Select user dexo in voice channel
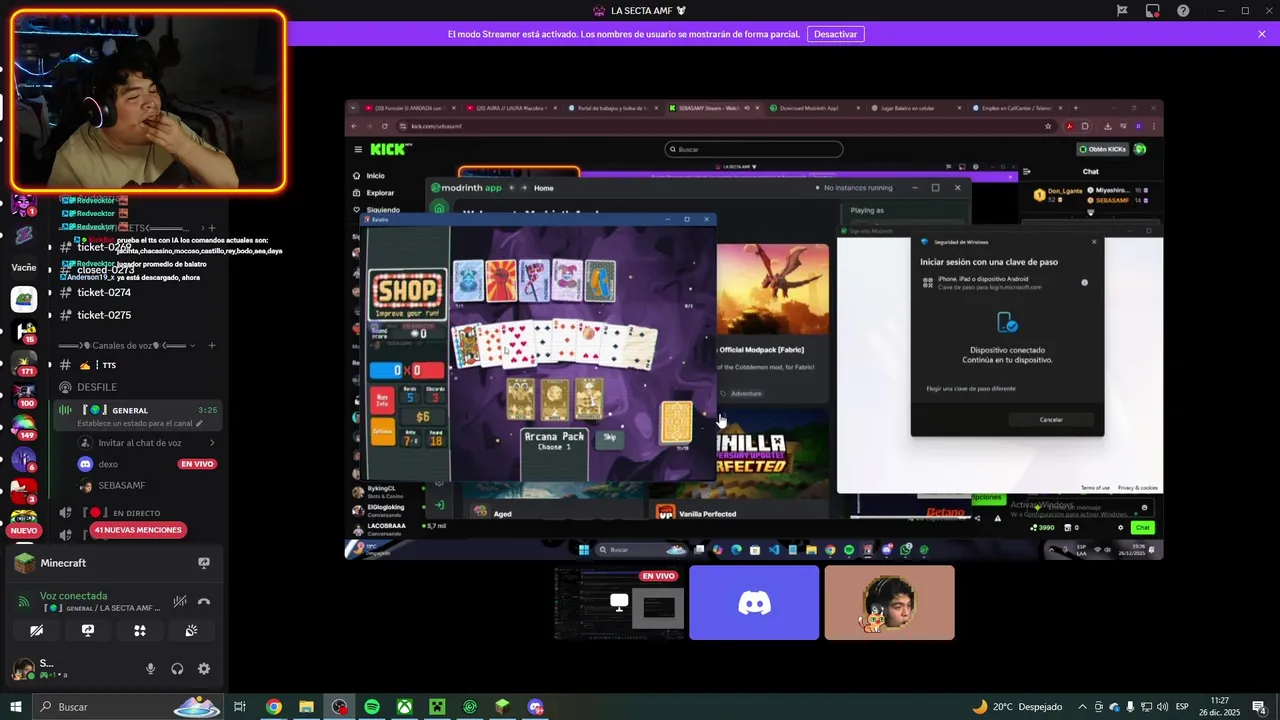Viewport: 1280px width, 720px height. (x=108, y=464)
